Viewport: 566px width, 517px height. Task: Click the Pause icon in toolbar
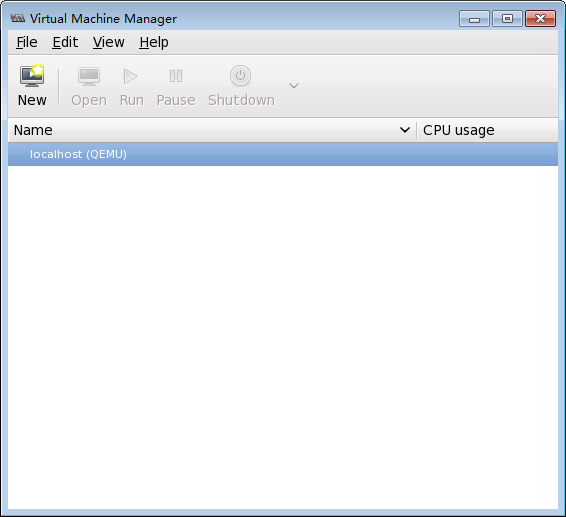[x=176, y=76]
